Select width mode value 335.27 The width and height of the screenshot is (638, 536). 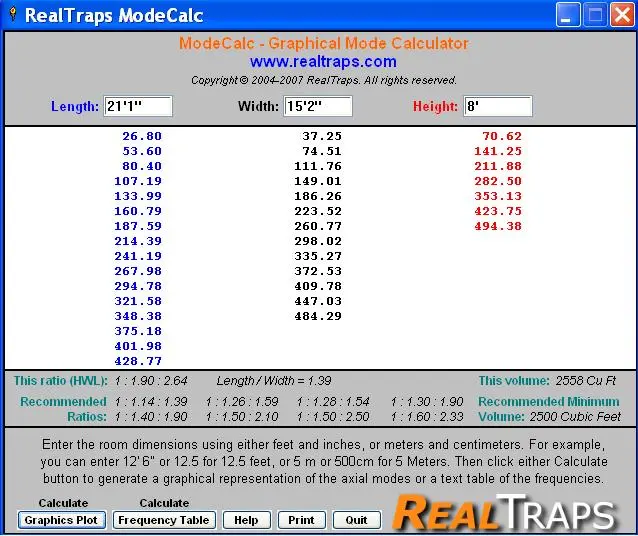[x=318, y=256]
